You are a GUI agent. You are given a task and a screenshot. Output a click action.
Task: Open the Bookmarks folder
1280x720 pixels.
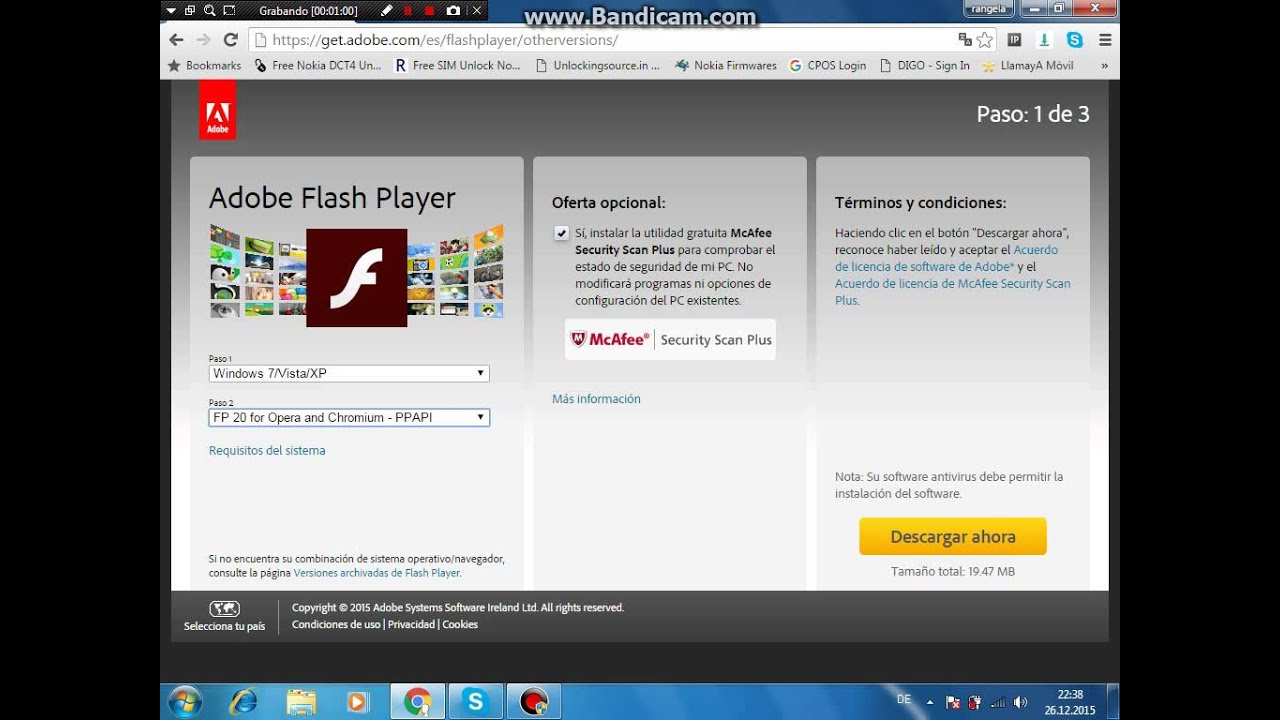click(x=204, y=65)
